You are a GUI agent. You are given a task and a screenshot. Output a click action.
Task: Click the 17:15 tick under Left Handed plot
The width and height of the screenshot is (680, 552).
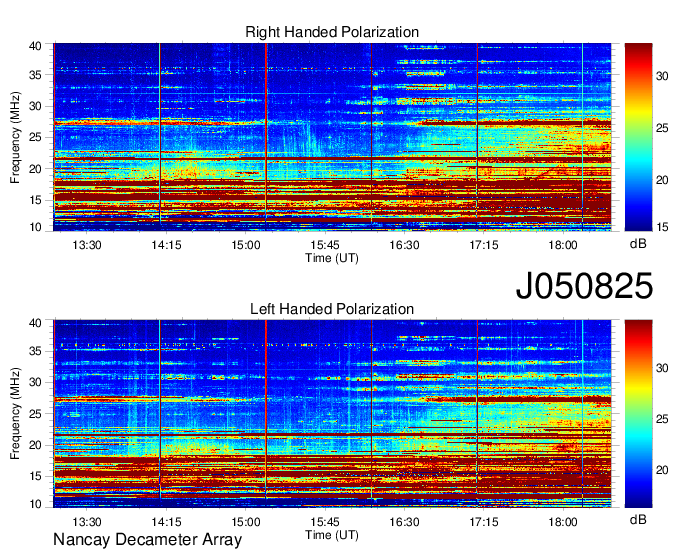[484, 522]
